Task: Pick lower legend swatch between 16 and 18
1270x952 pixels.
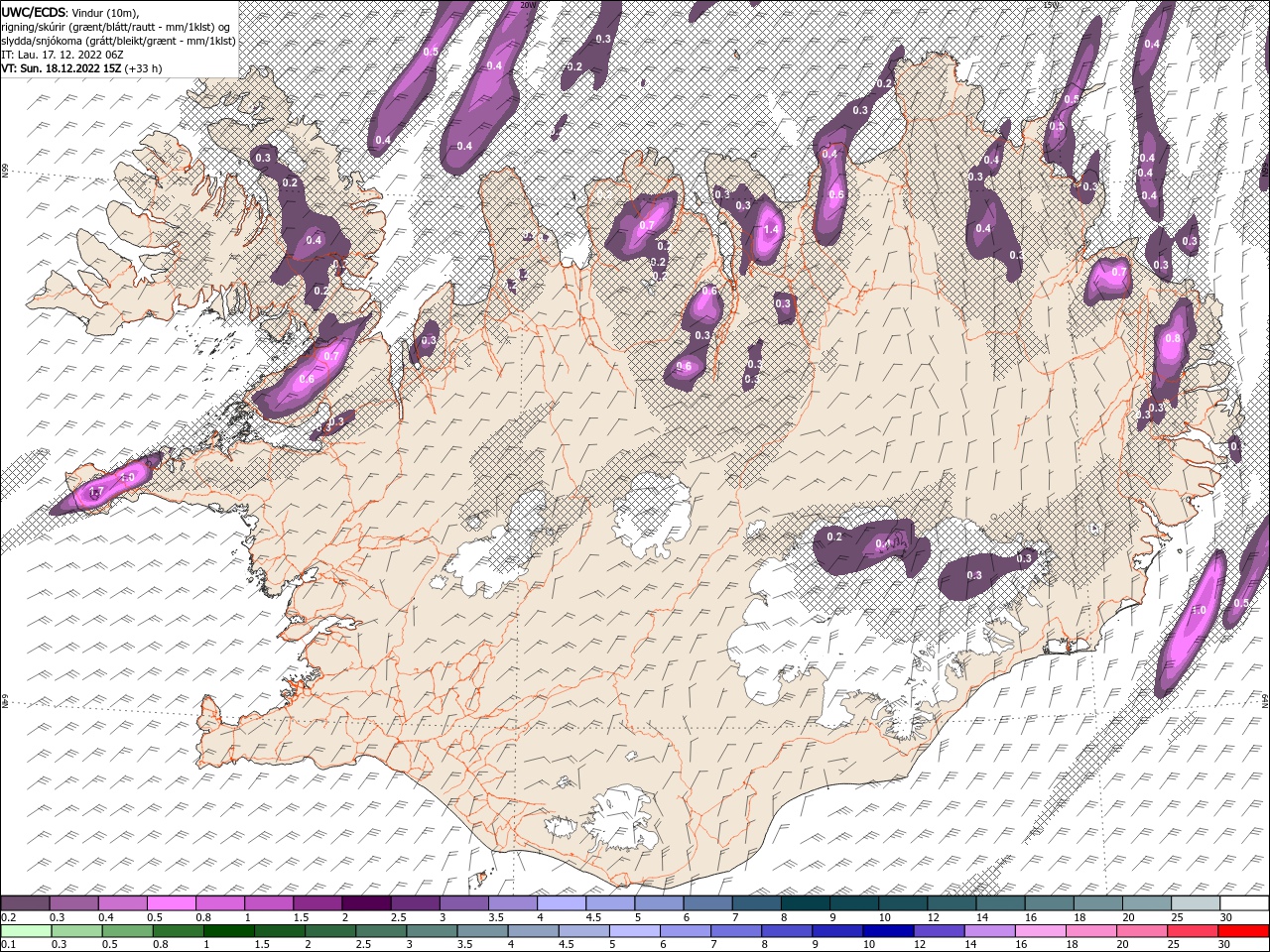Action: [x=1039, y=931]
